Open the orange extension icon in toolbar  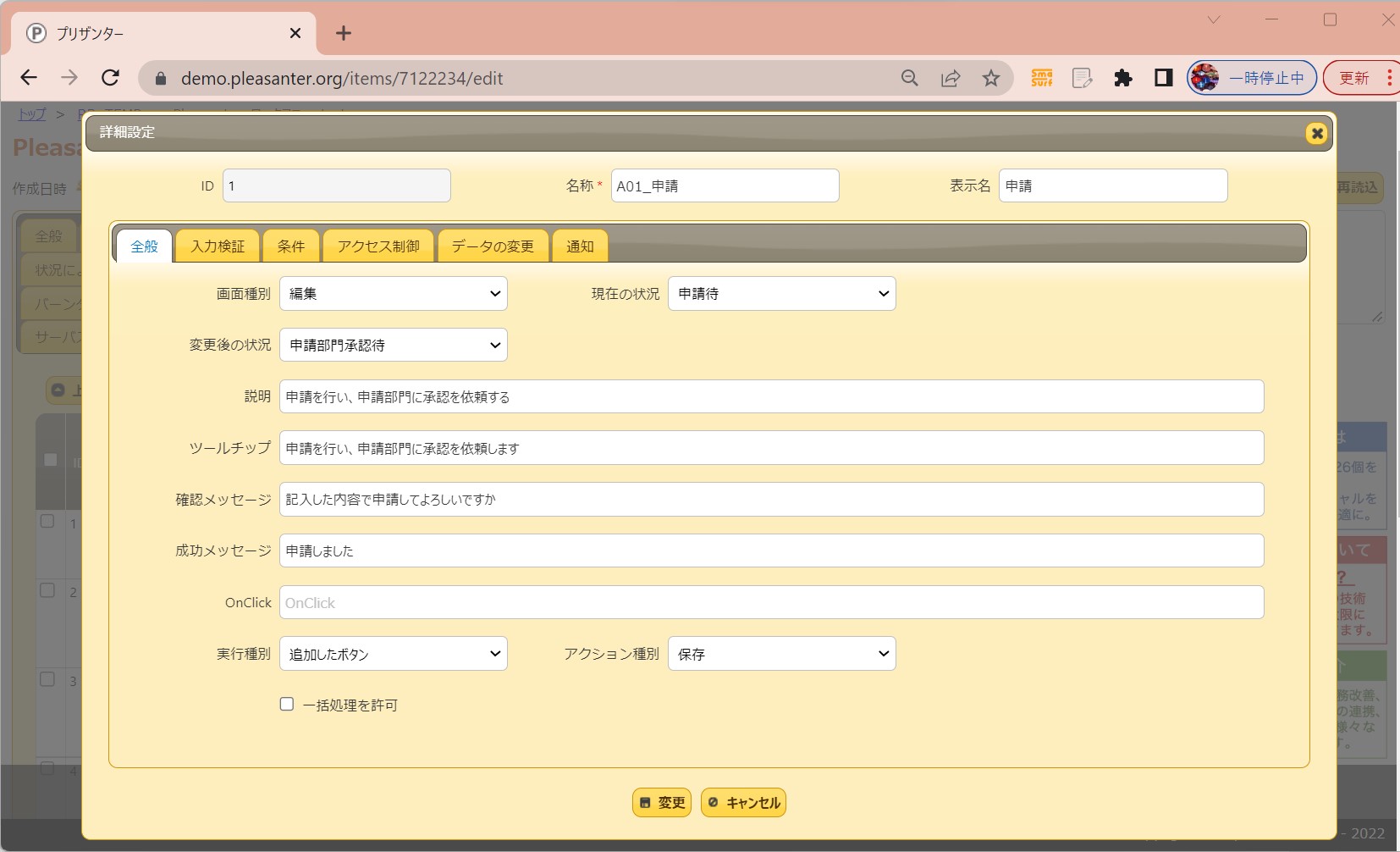tap(1042, 78)
